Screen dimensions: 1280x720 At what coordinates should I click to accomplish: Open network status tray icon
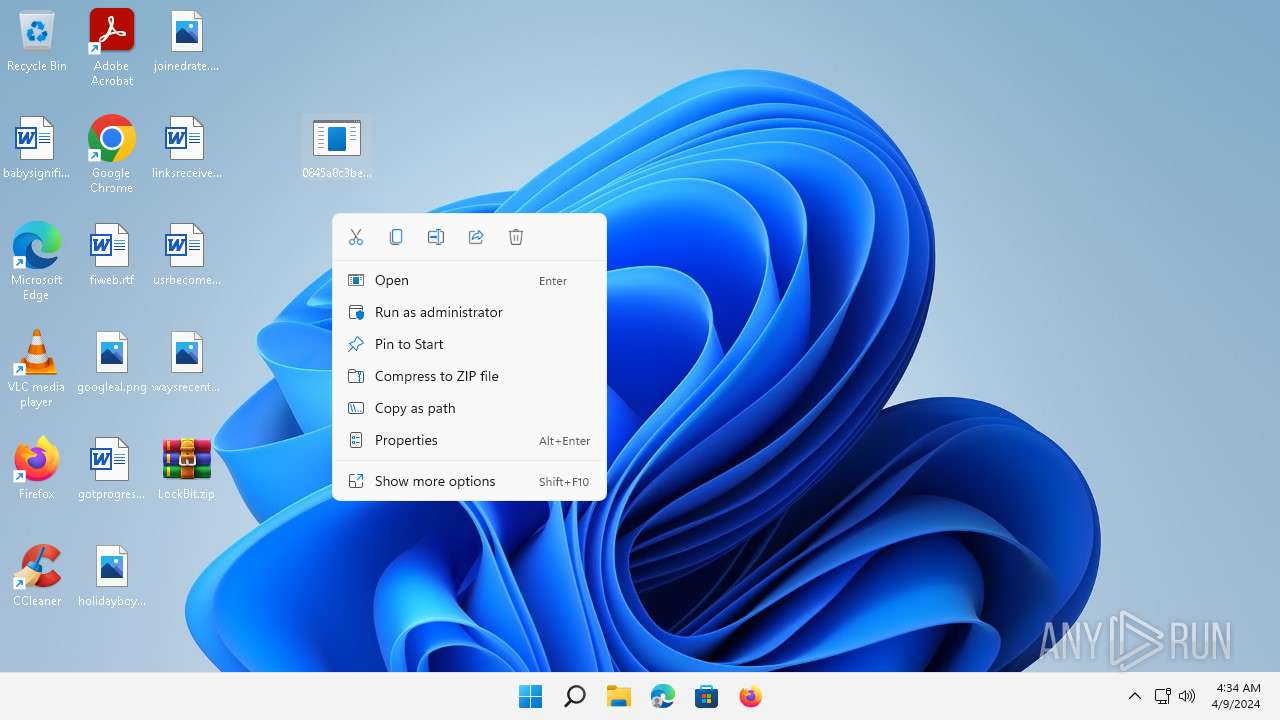point(1163,696)
